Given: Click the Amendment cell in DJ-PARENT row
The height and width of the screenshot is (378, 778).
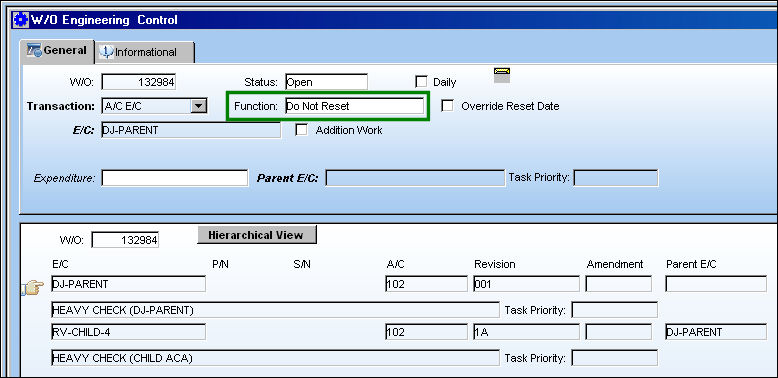Looking at the screenshot, I should pyautogui.click(x=619, y=284).
